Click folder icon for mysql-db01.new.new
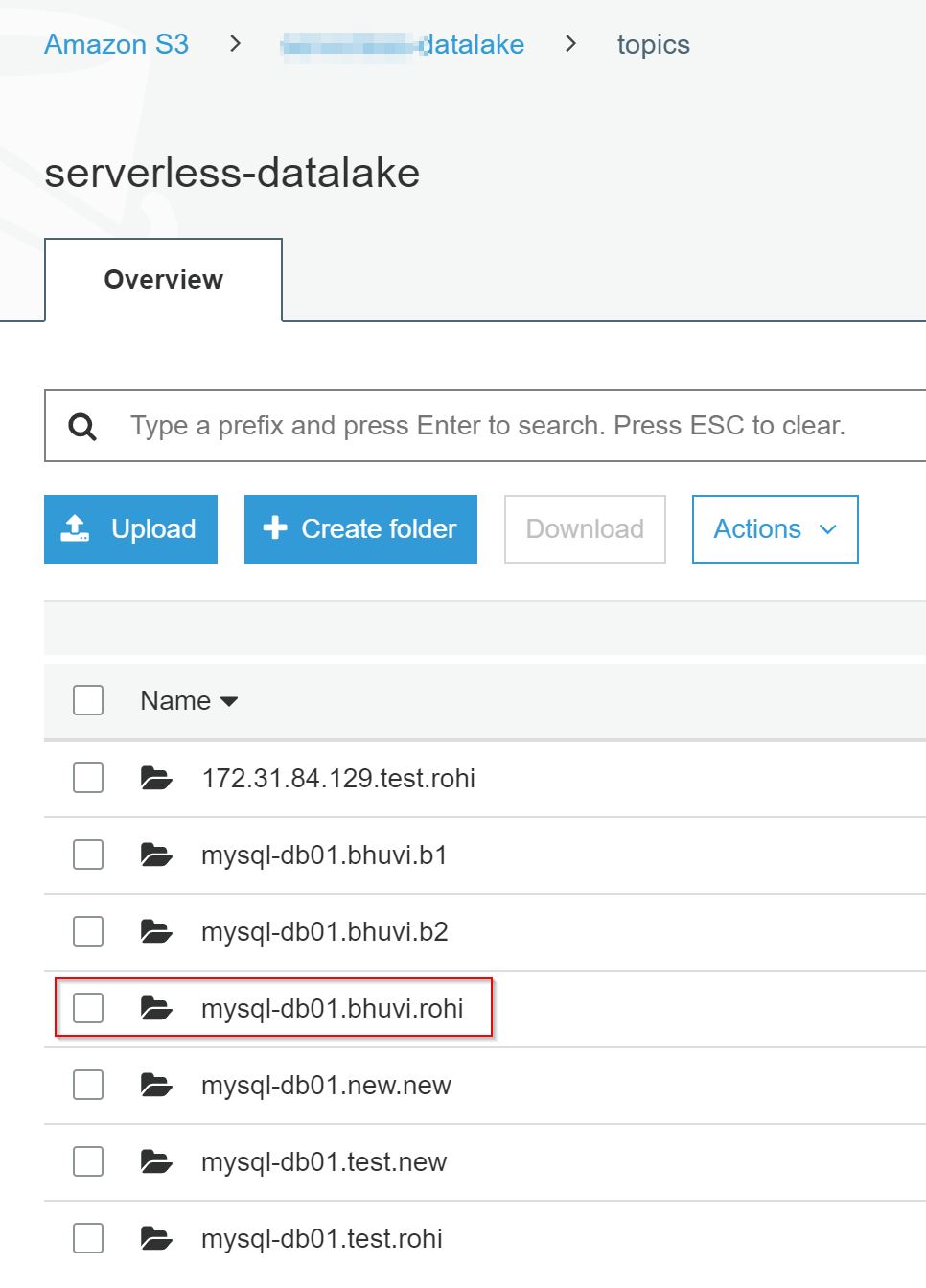 pyautogui.click(x=156, y=1085)
